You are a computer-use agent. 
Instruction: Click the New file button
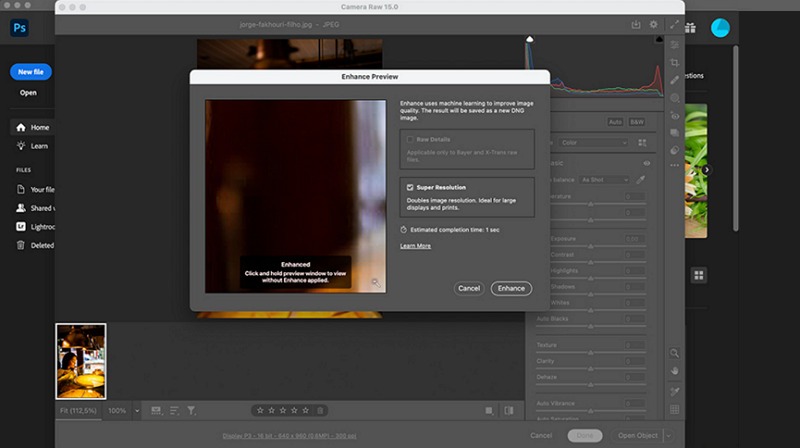[x=31, y=72]
